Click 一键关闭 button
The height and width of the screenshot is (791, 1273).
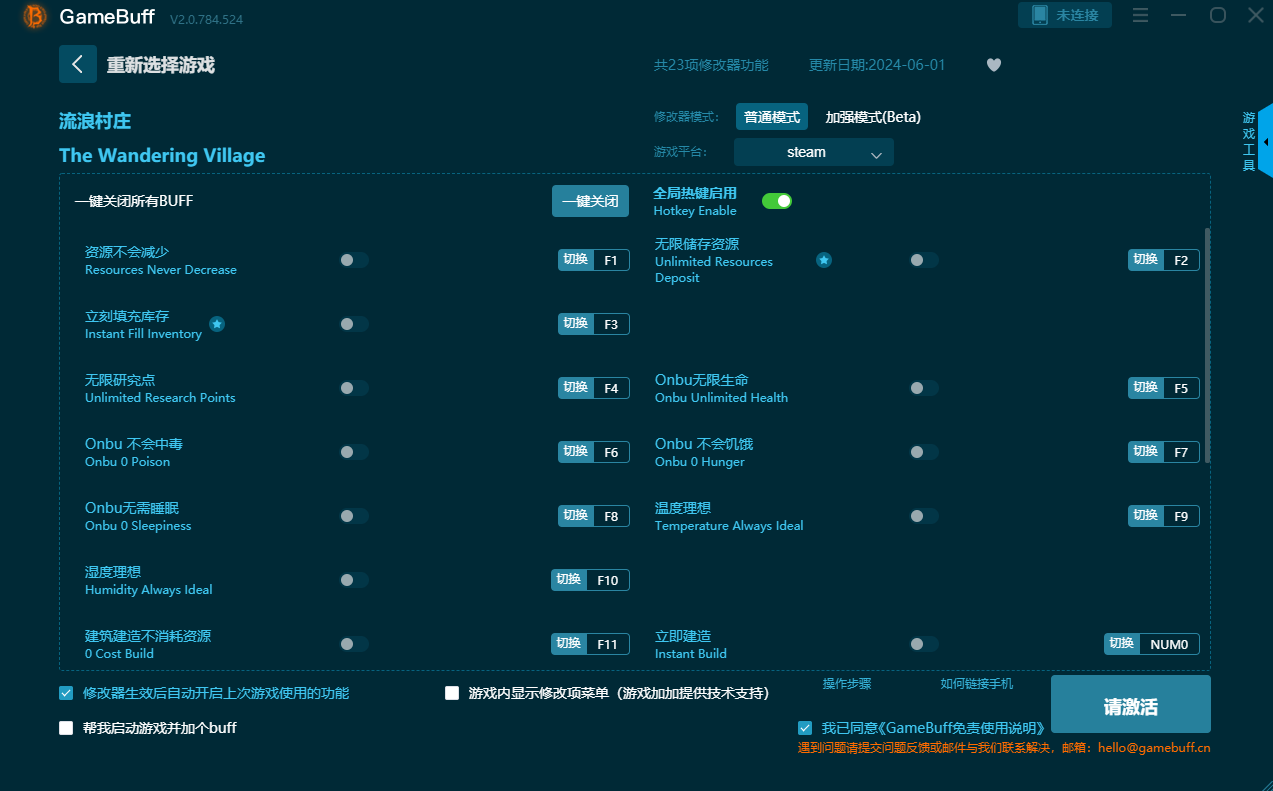tap(590, 201)
